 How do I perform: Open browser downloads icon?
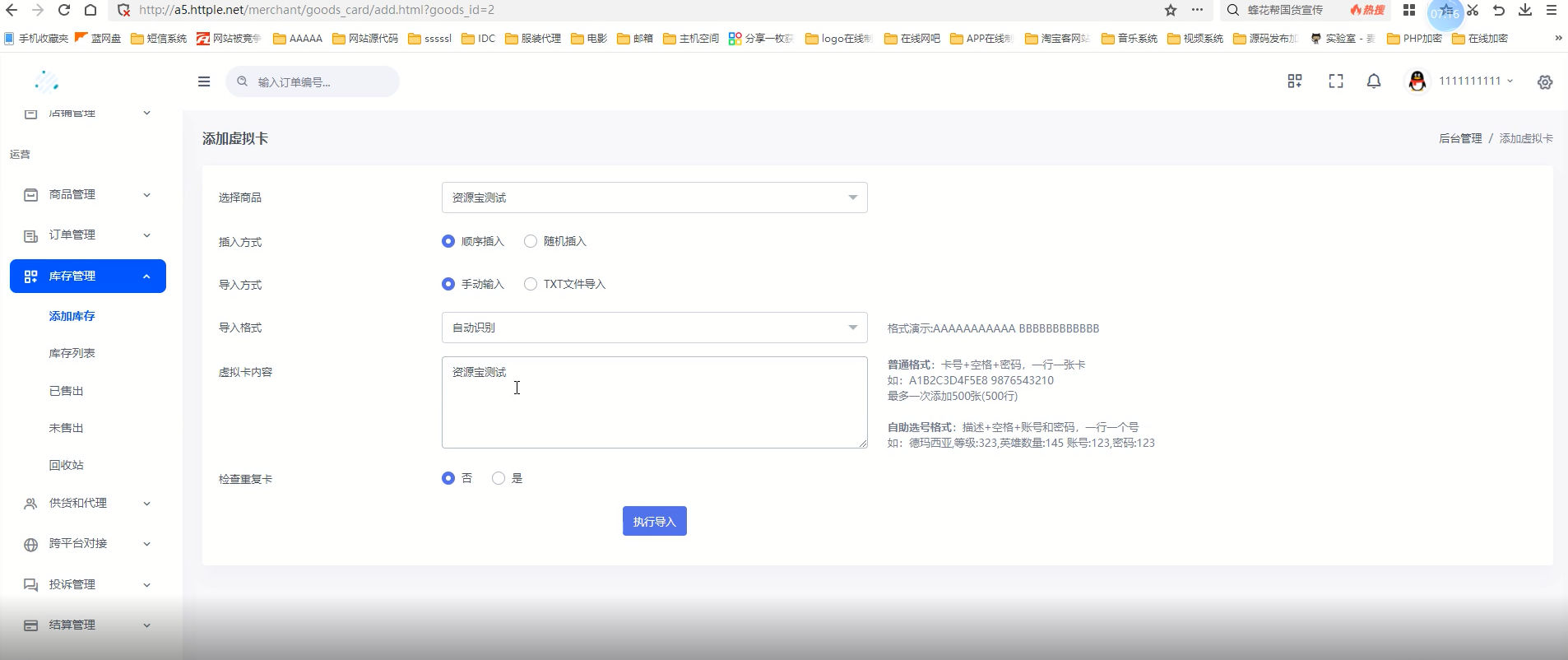tap(1525, 10)
